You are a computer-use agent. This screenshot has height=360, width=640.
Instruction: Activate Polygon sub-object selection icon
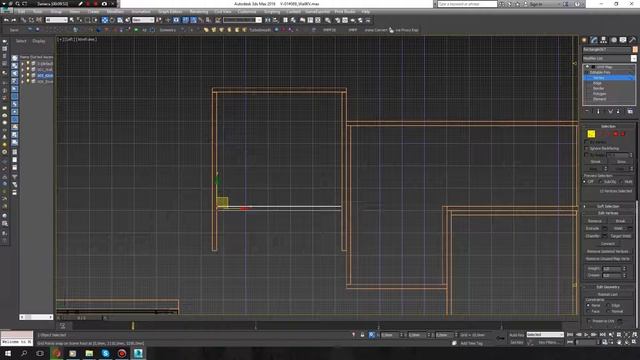(x=616, y=134)
